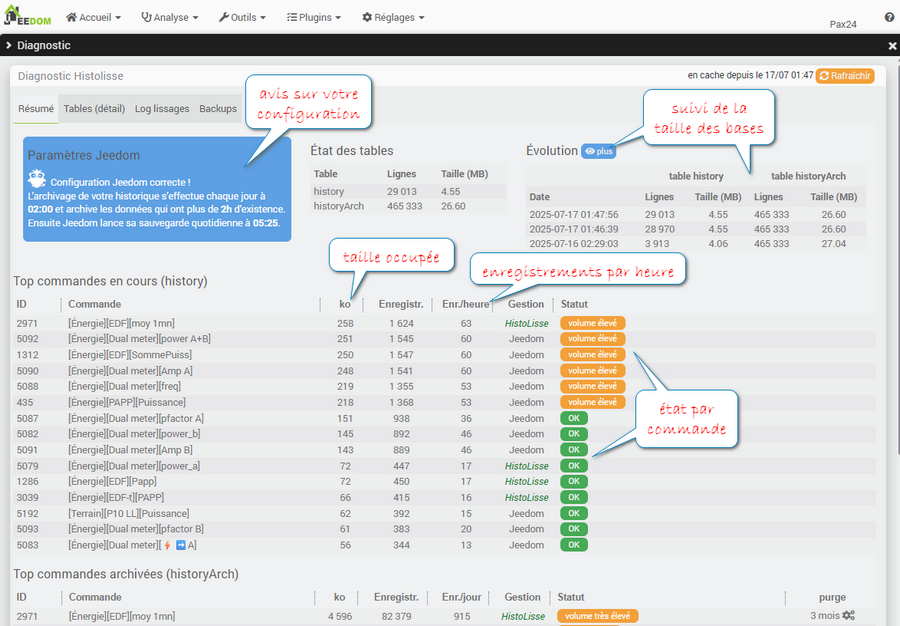This screenshot has width=900, height=626.
Task: Click volume élevé badge for row 1312
Action: 592,355
